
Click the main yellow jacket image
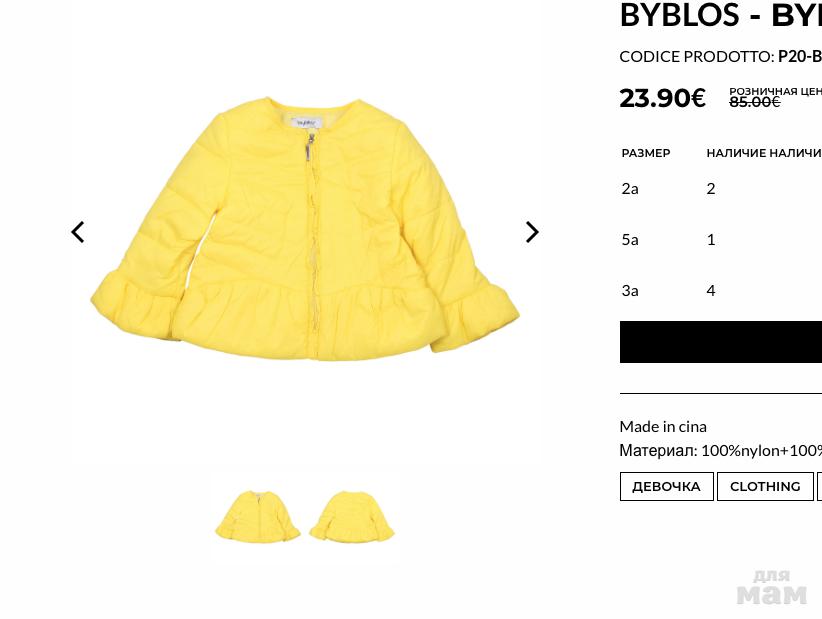tap(305, 229)
